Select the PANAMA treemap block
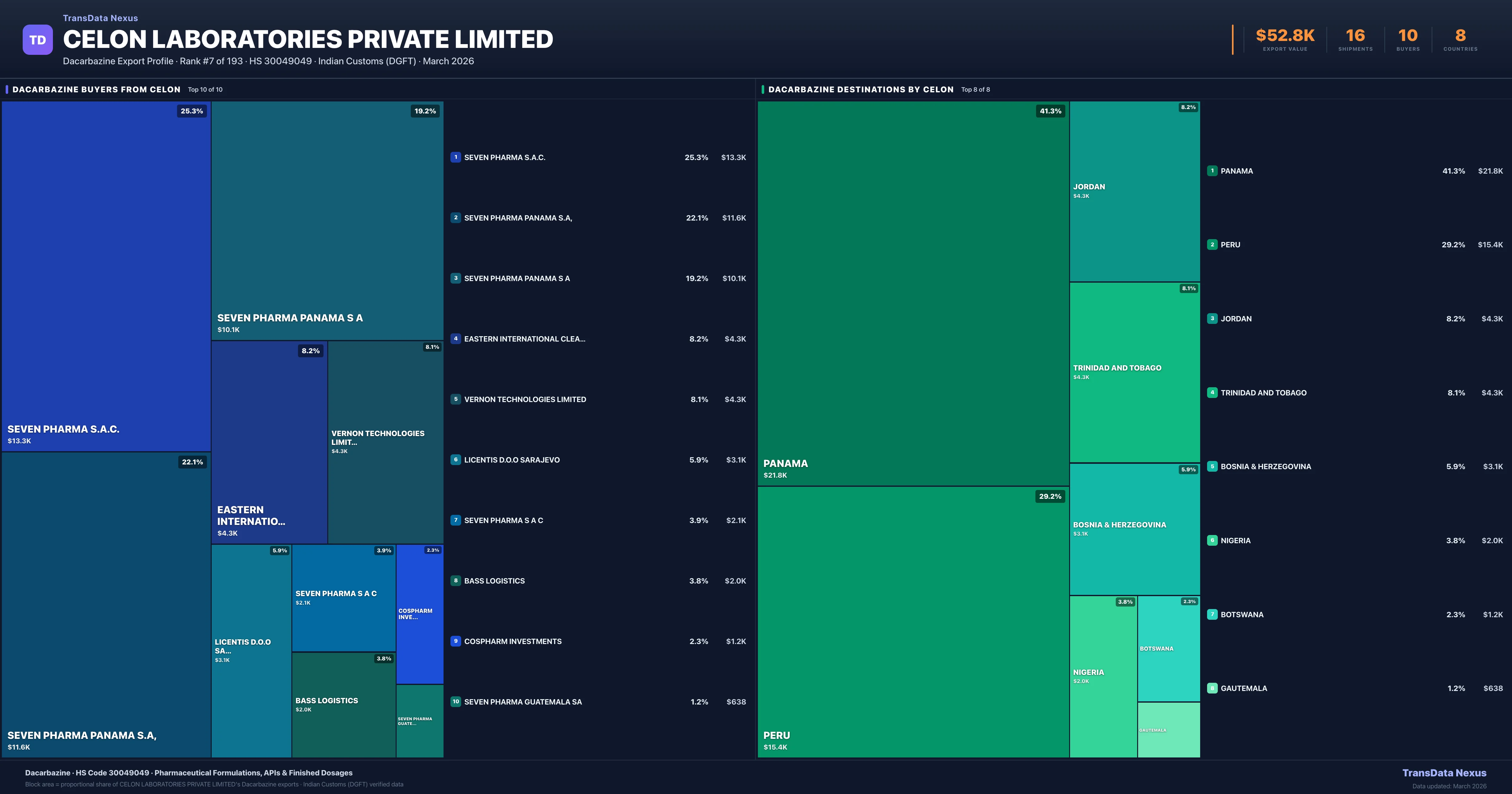The width and height of the screenshot is (1512, 794). [913, 294]
